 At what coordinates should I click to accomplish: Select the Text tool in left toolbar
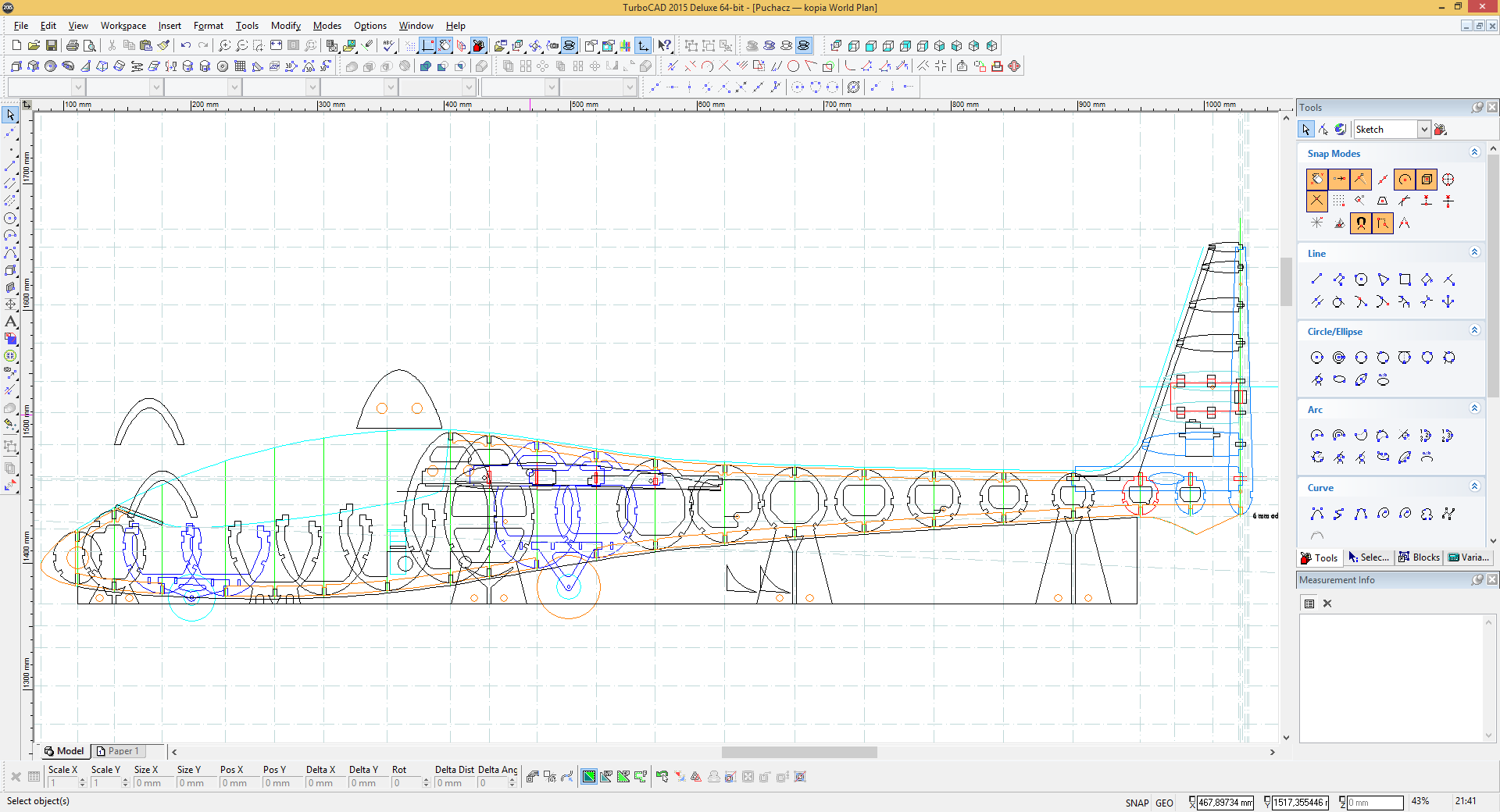[x=10, y=322]
